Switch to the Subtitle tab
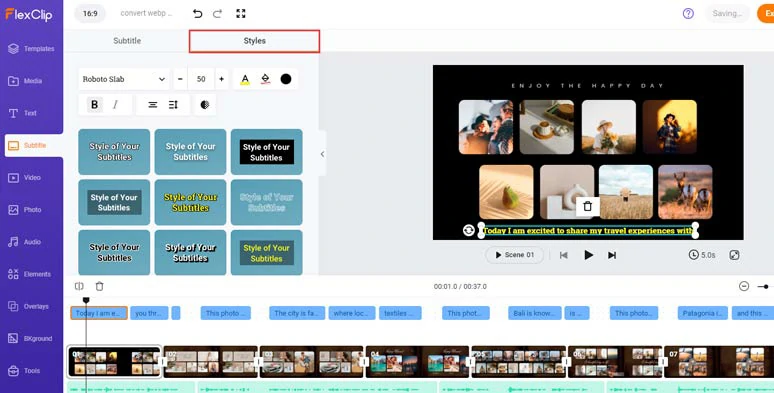774x393 pixels. tap(127, 40)
